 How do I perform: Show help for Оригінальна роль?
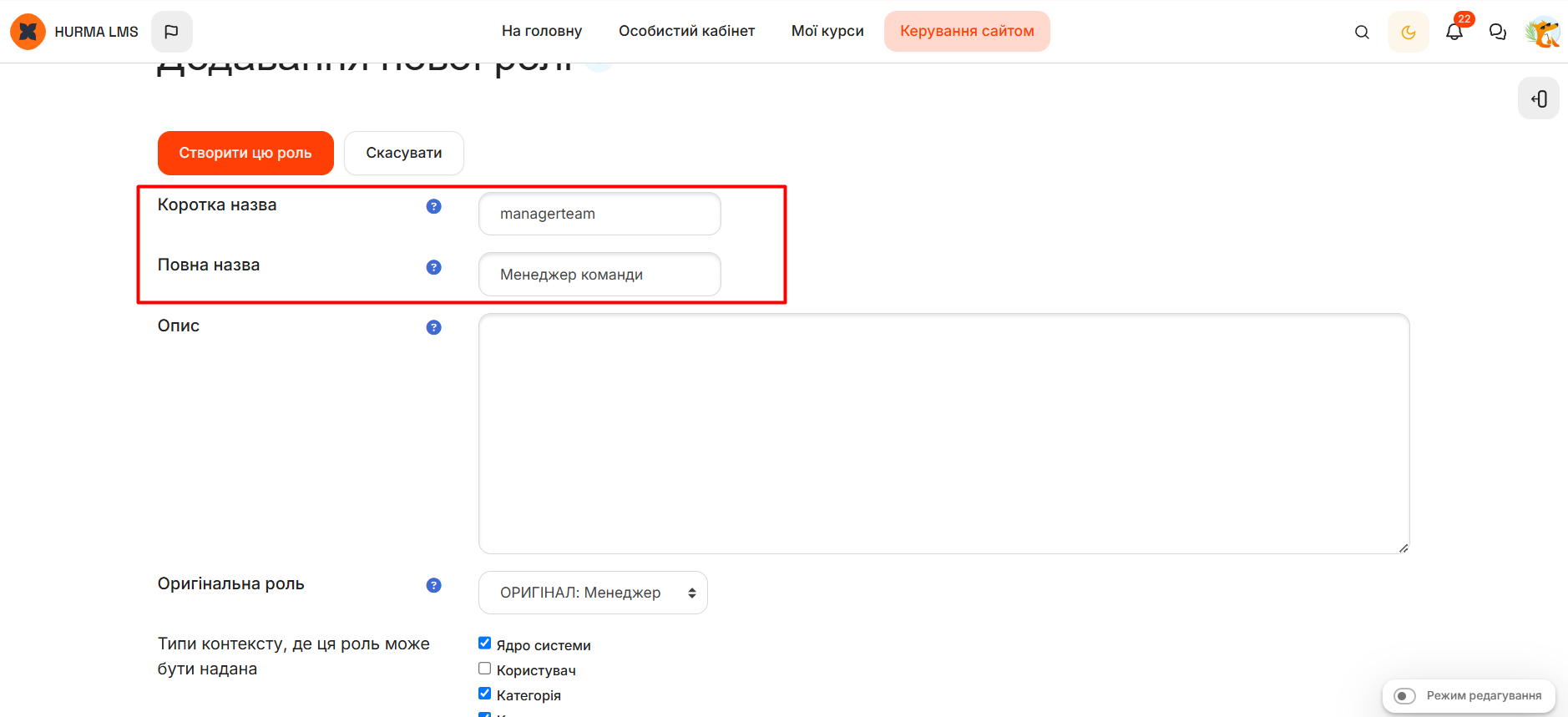pos(433,585)
